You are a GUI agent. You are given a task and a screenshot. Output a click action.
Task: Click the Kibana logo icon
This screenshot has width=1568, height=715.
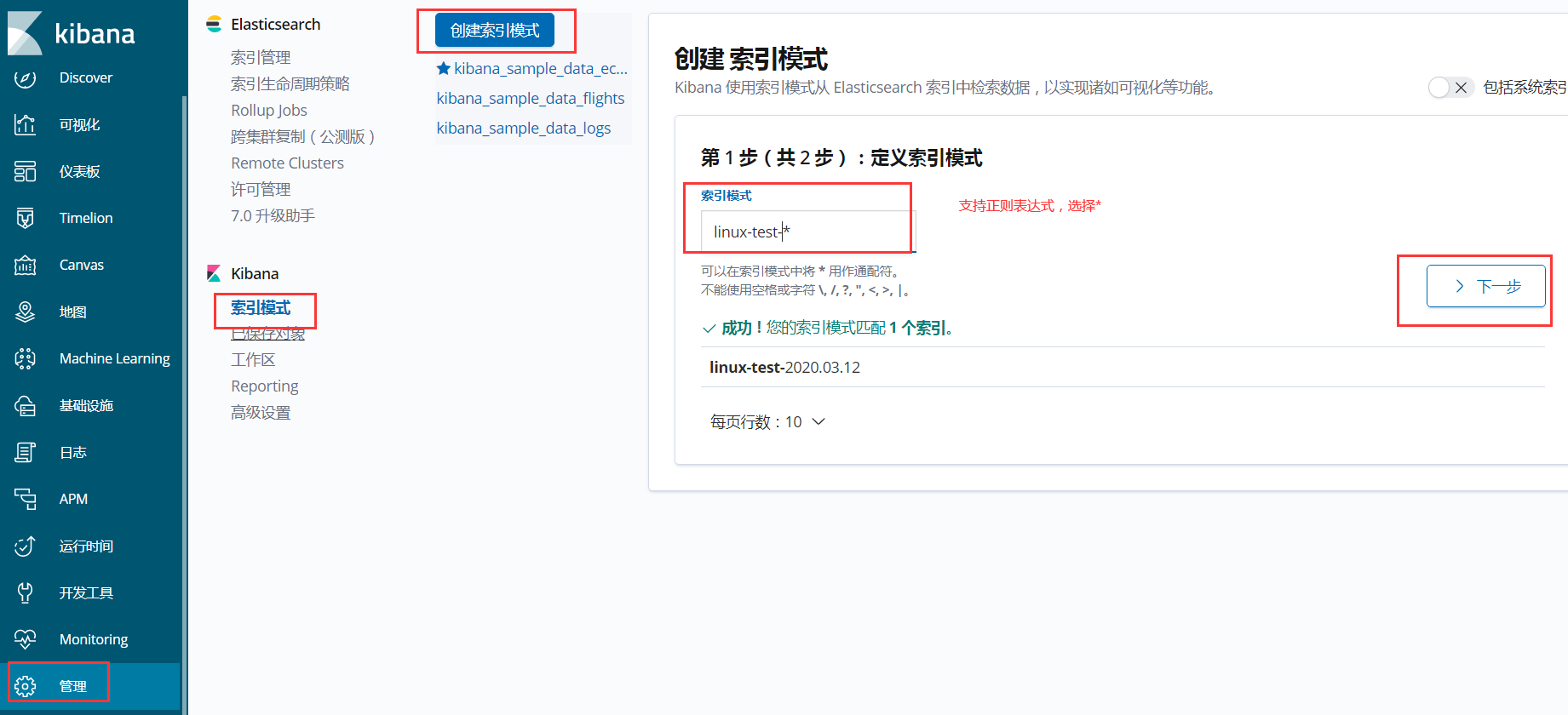(x=25, y=32)
